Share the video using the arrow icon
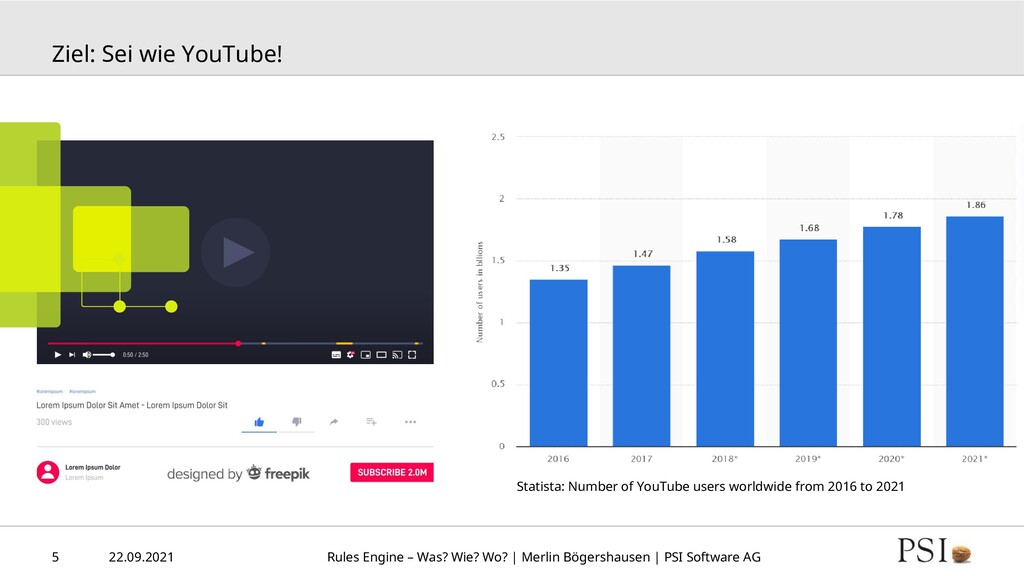 point(334,422)
